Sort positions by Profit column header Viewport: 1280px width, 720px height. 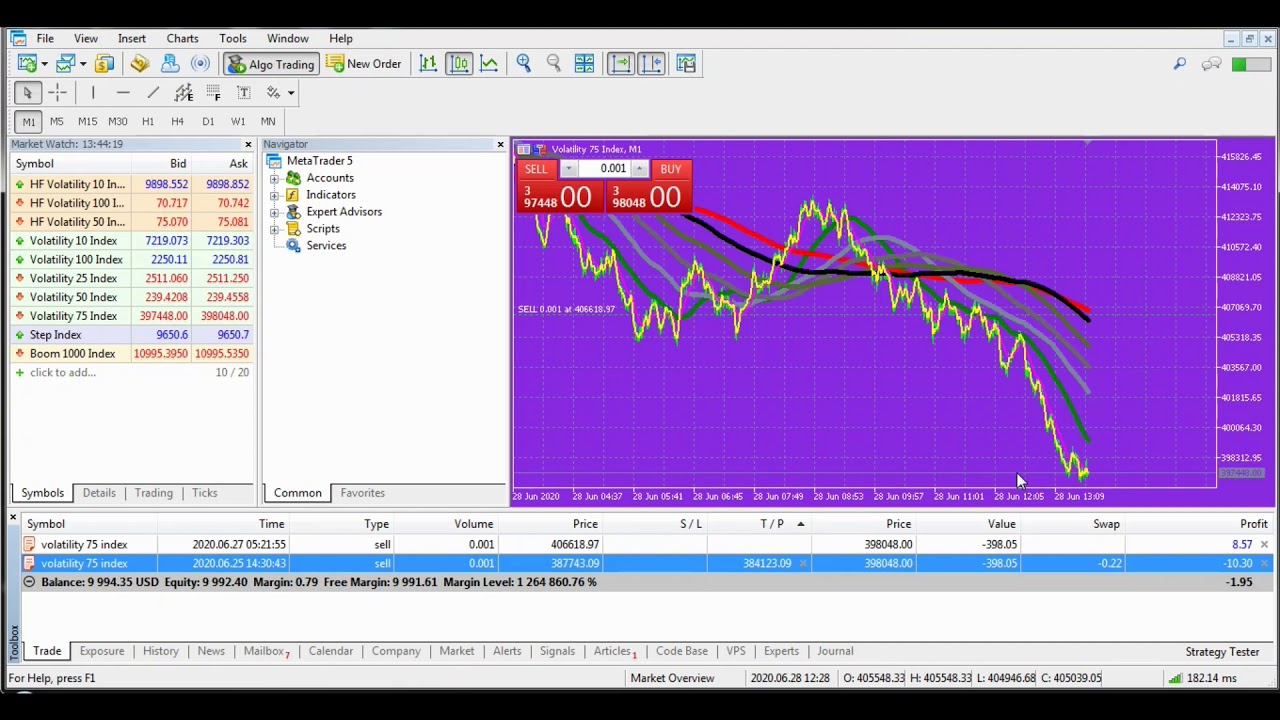(1253, 524)
